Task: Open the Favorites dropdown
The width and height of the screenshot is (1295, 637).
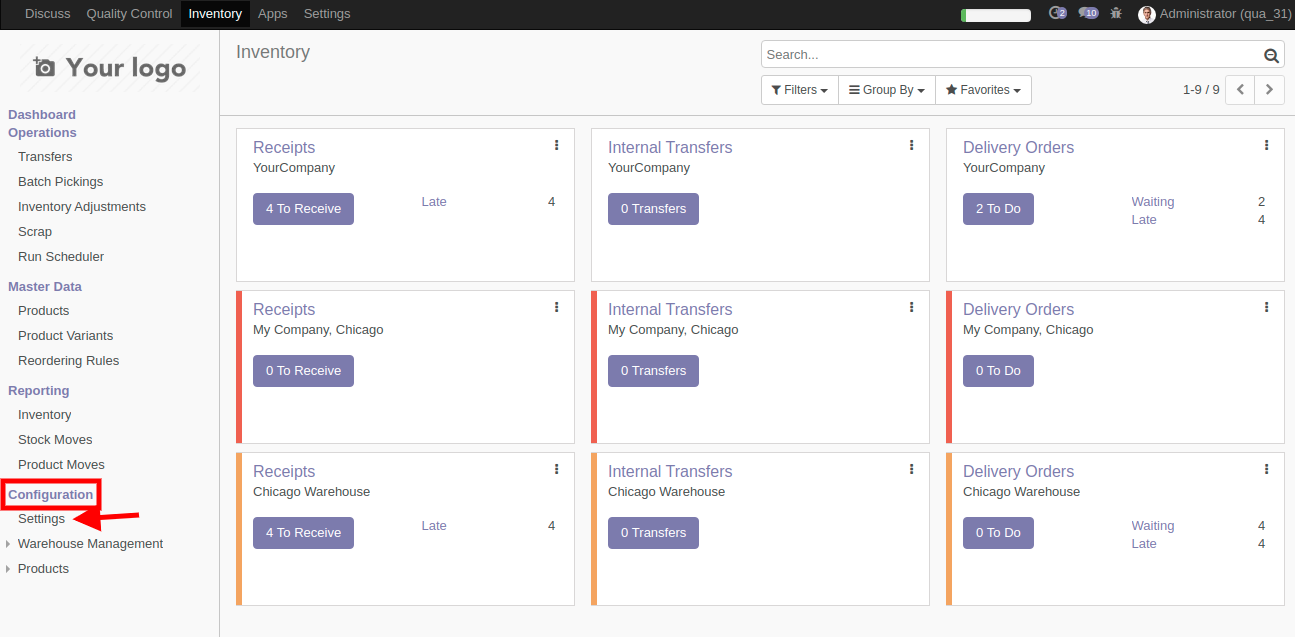Action: coord(983,90)
